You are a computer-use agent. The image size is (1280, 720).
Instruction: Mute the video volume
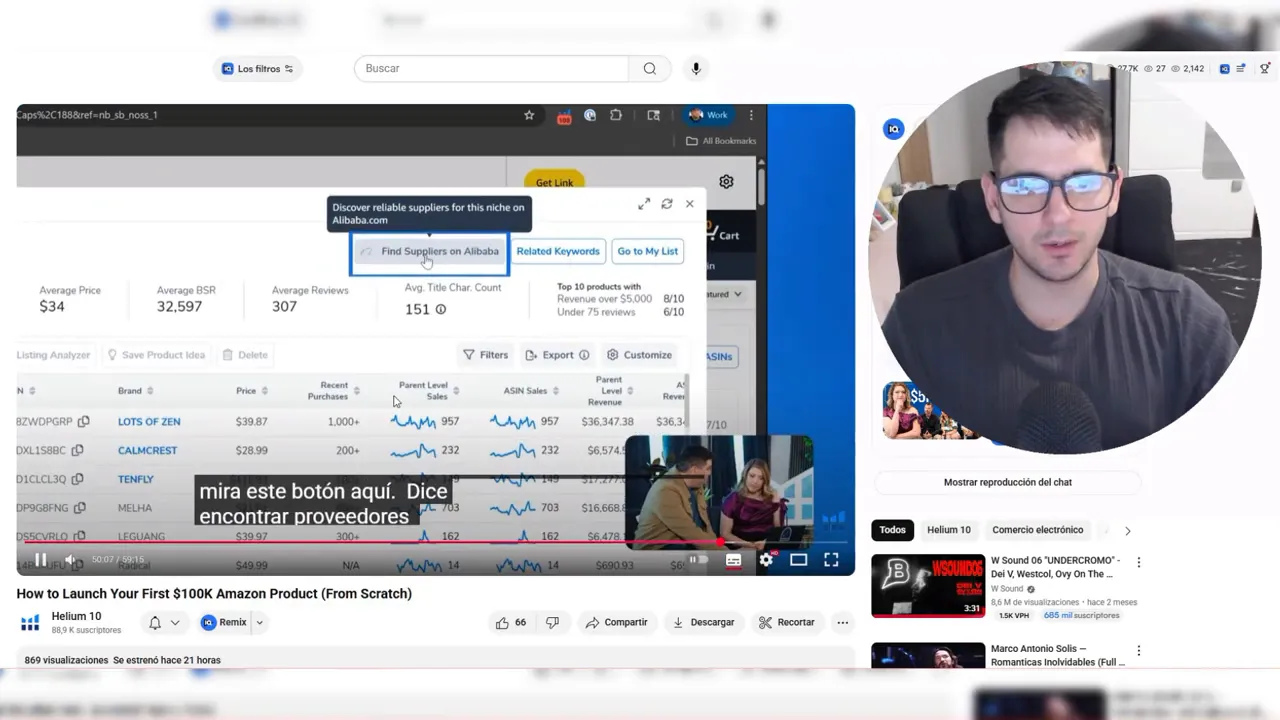tap(70, 560)
